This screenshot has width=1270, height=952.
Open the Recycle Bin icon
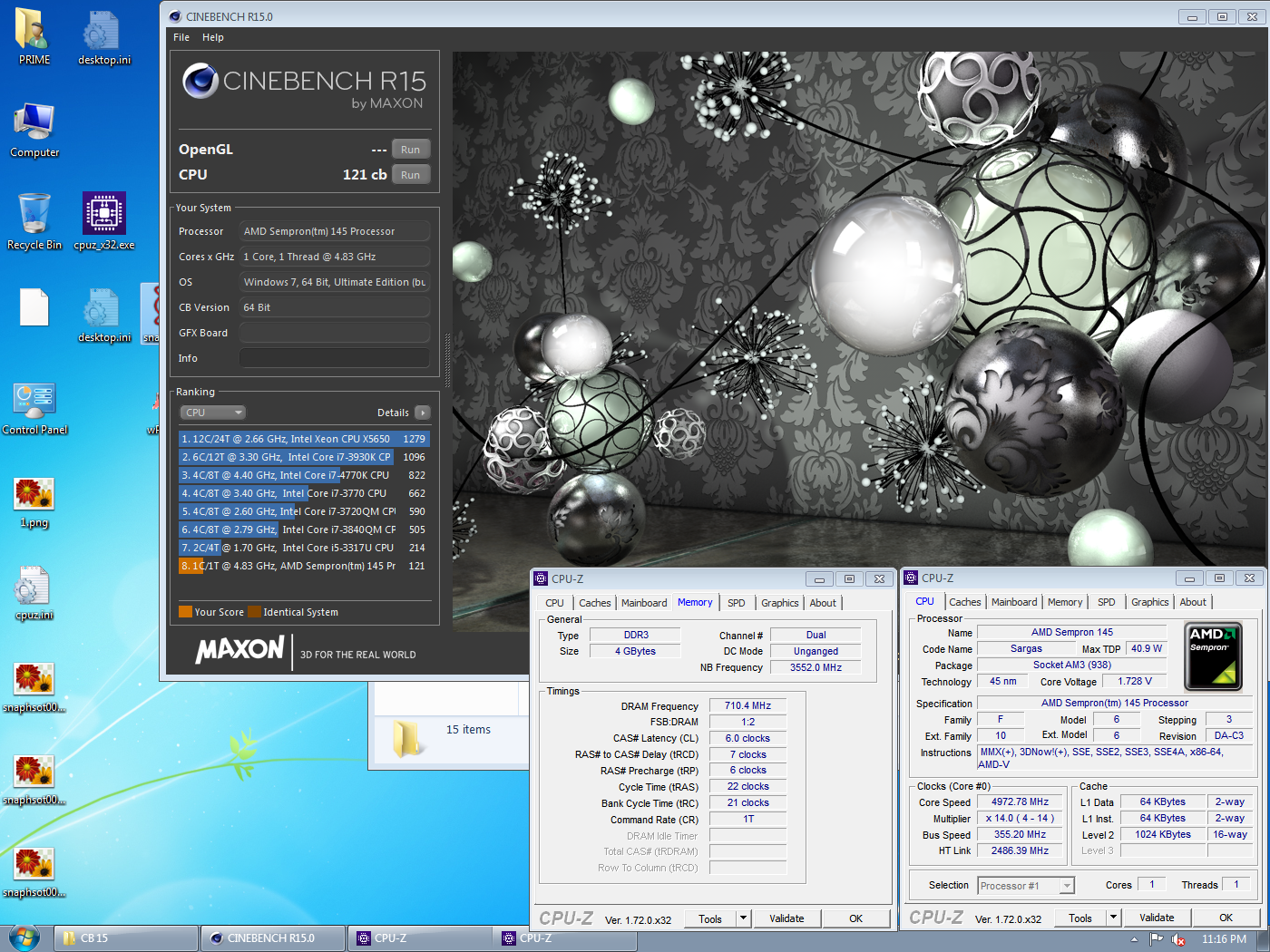(x=34, y=222)
